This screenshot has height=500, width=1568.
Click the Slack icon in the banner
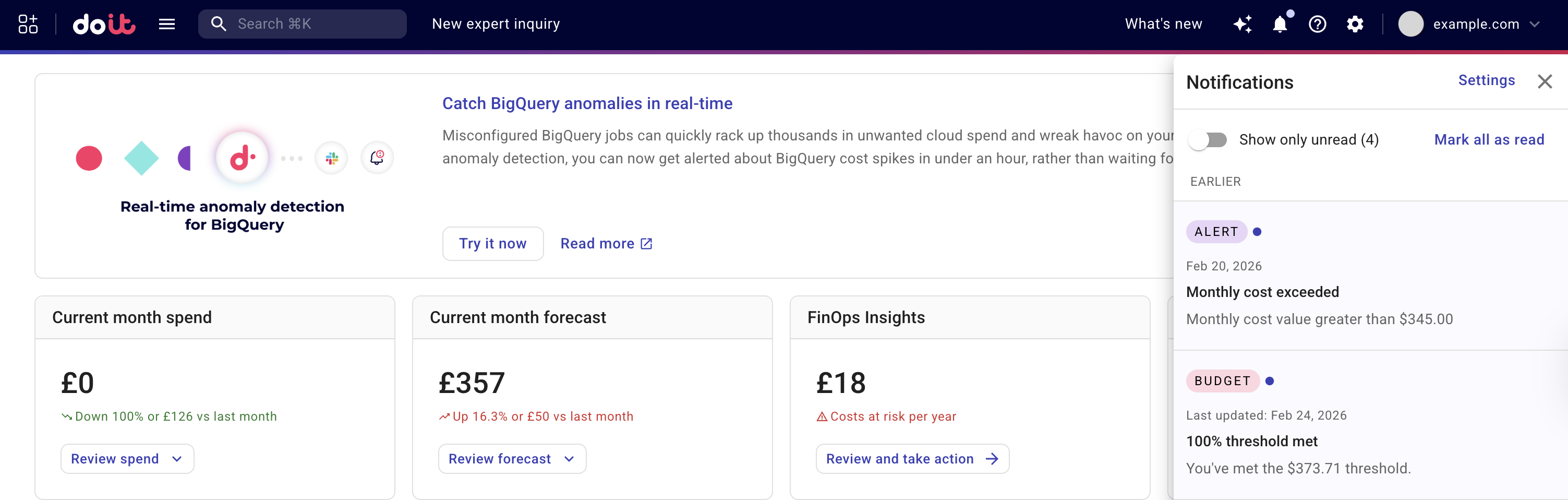click(x=331, y=157)
